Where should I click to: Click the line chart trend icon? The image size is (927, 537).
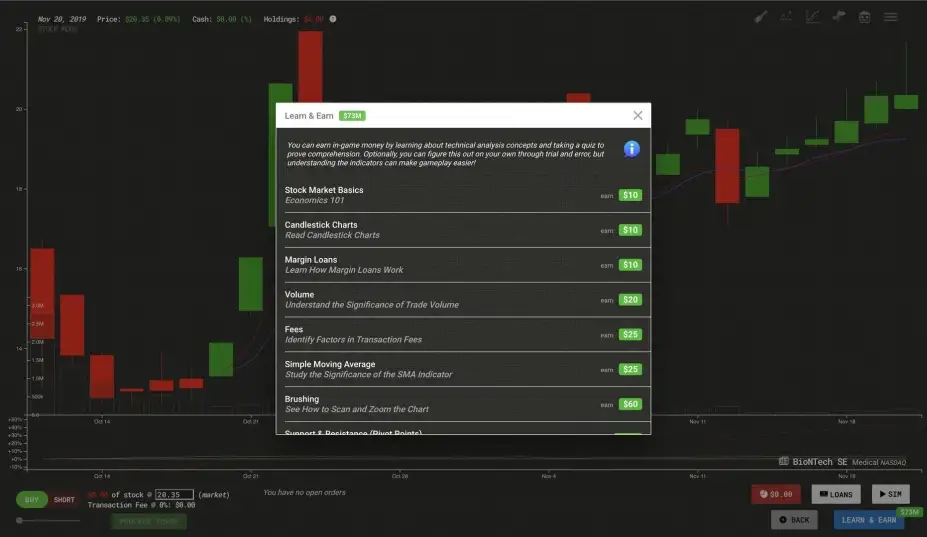(812, 17)
